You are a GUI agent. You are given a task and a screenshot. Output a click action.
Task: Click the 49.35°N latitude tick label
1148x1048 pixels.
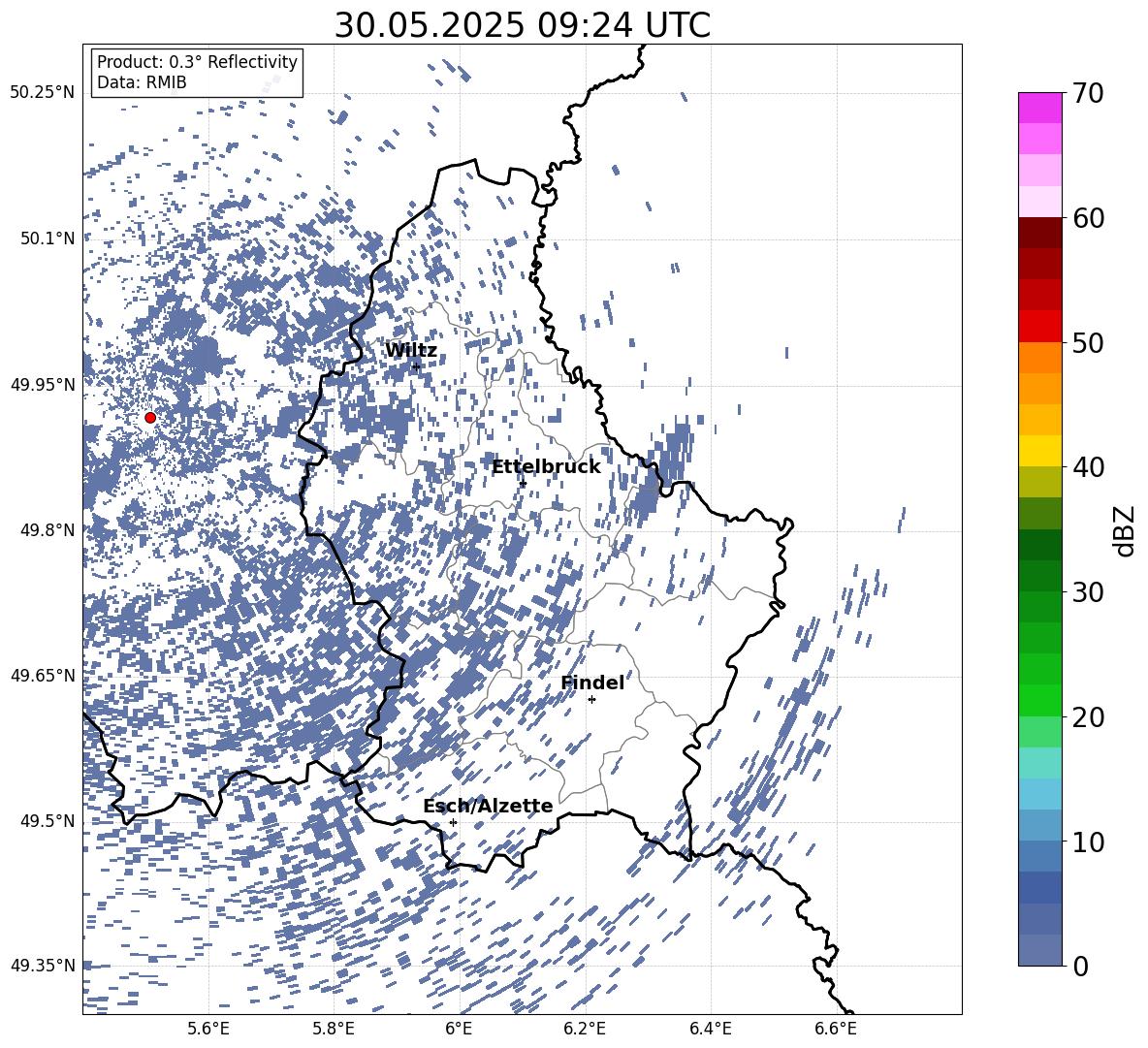coord(43,966)
